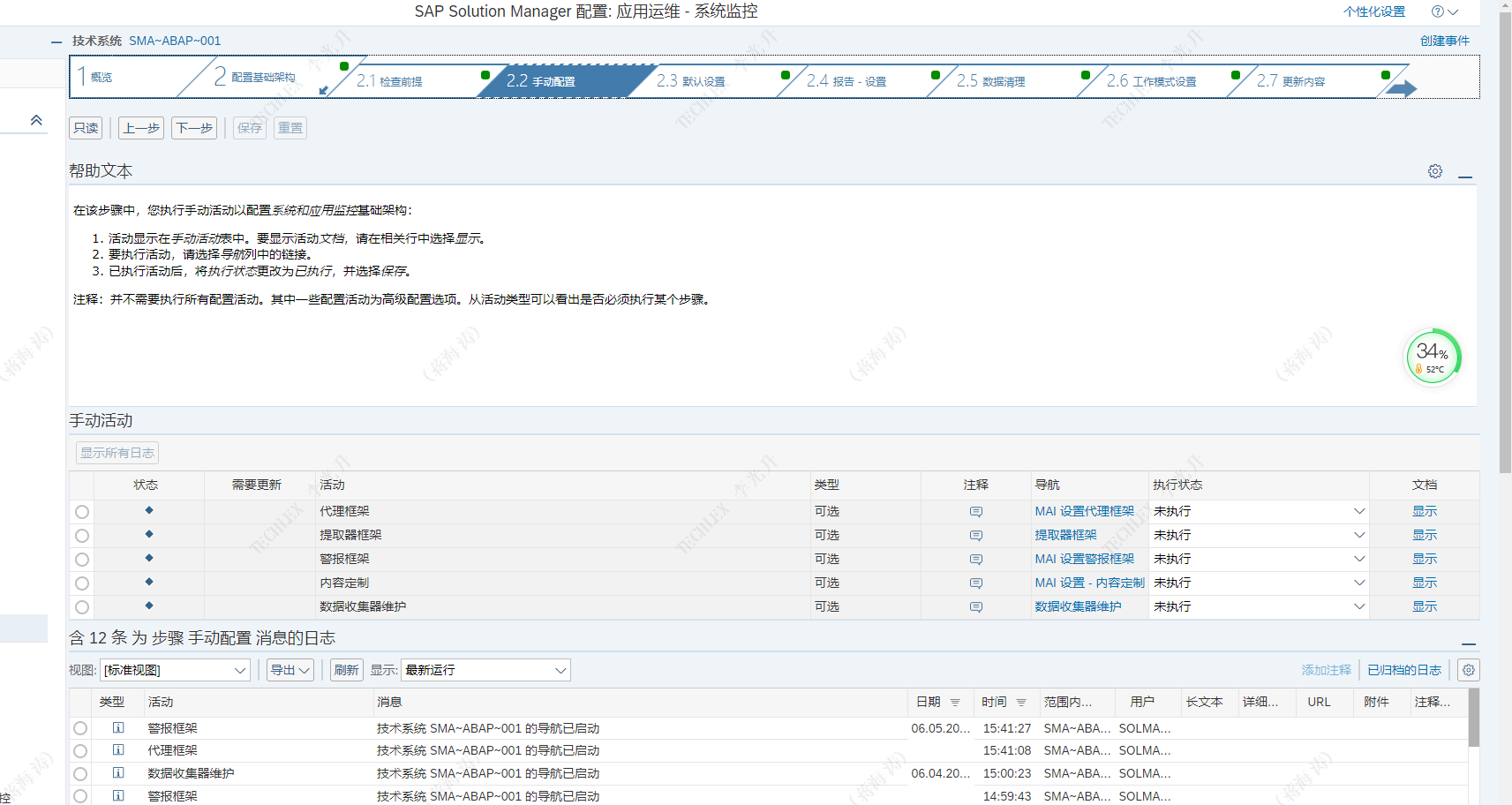Click roadmap next arrow icon

coord(1402,88)
